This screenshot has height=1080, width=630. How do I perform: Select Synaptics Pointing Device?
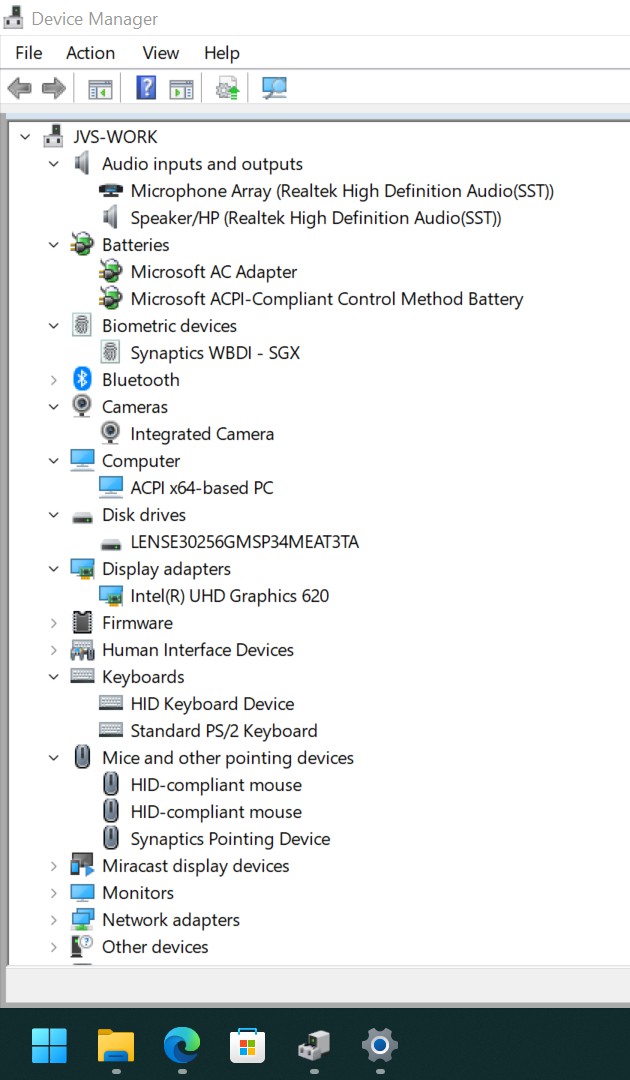coord(230,839)
